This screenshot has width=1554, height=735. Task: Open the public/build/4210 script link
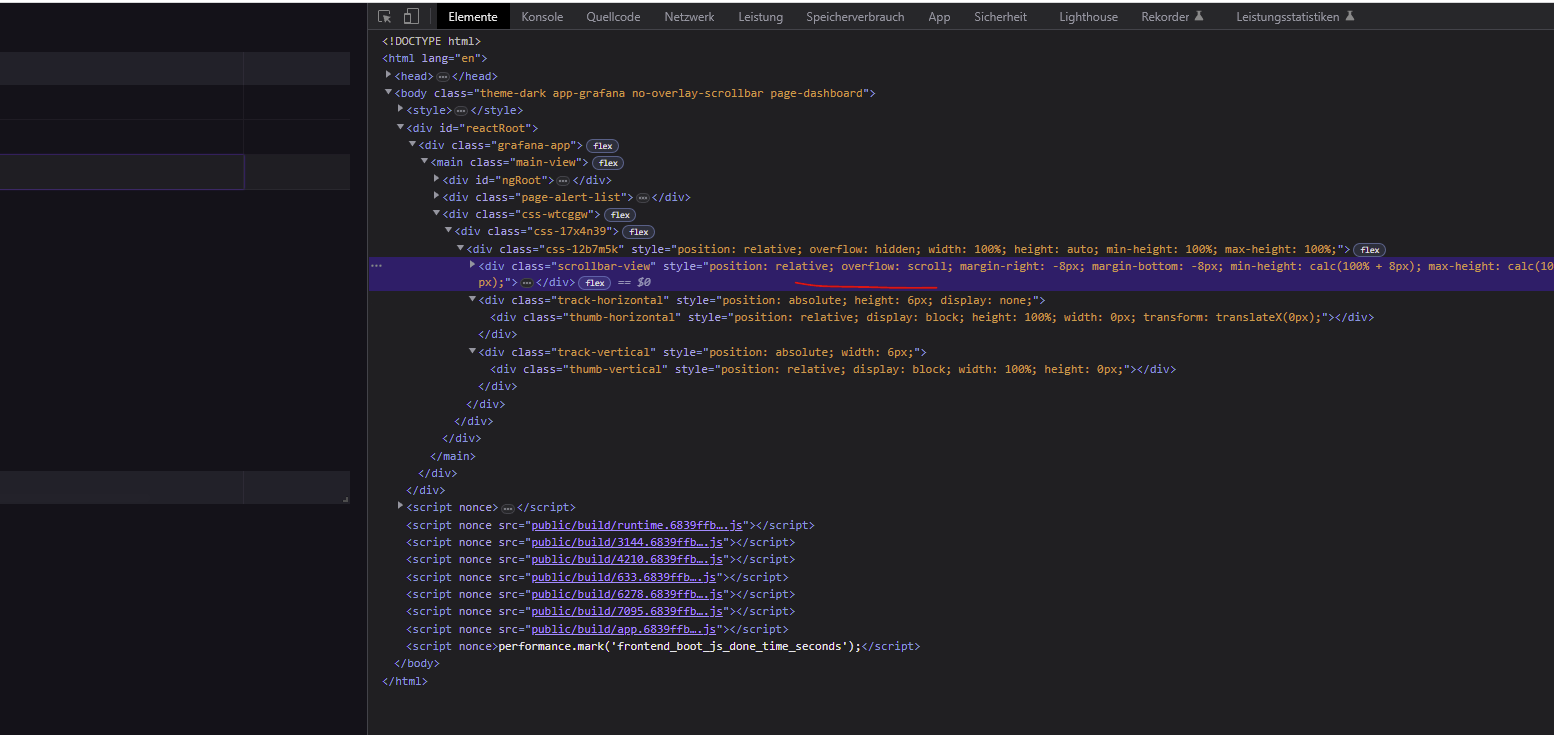point(628,559)
